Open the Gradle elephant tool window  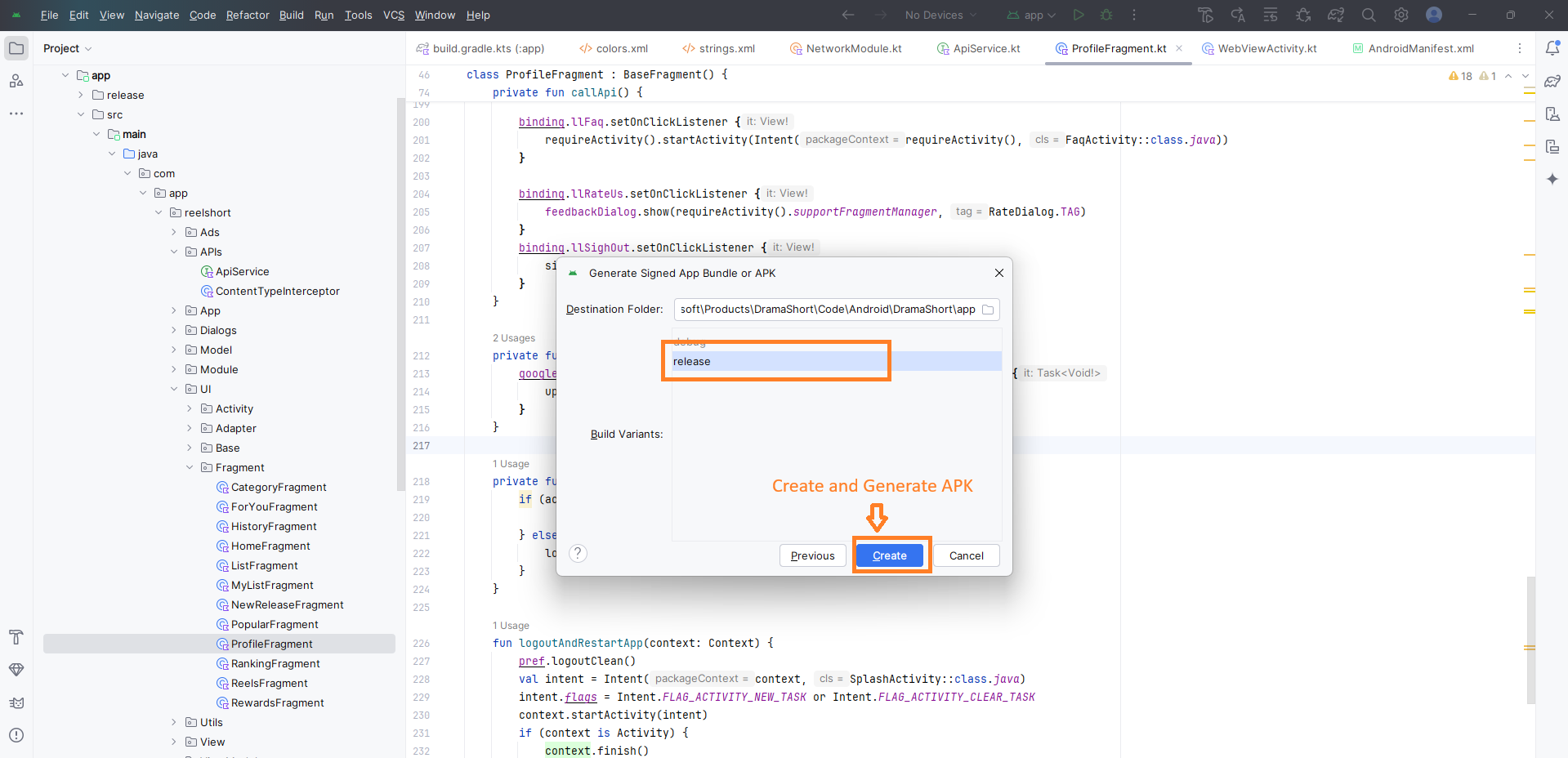(x=1552, y=81)
